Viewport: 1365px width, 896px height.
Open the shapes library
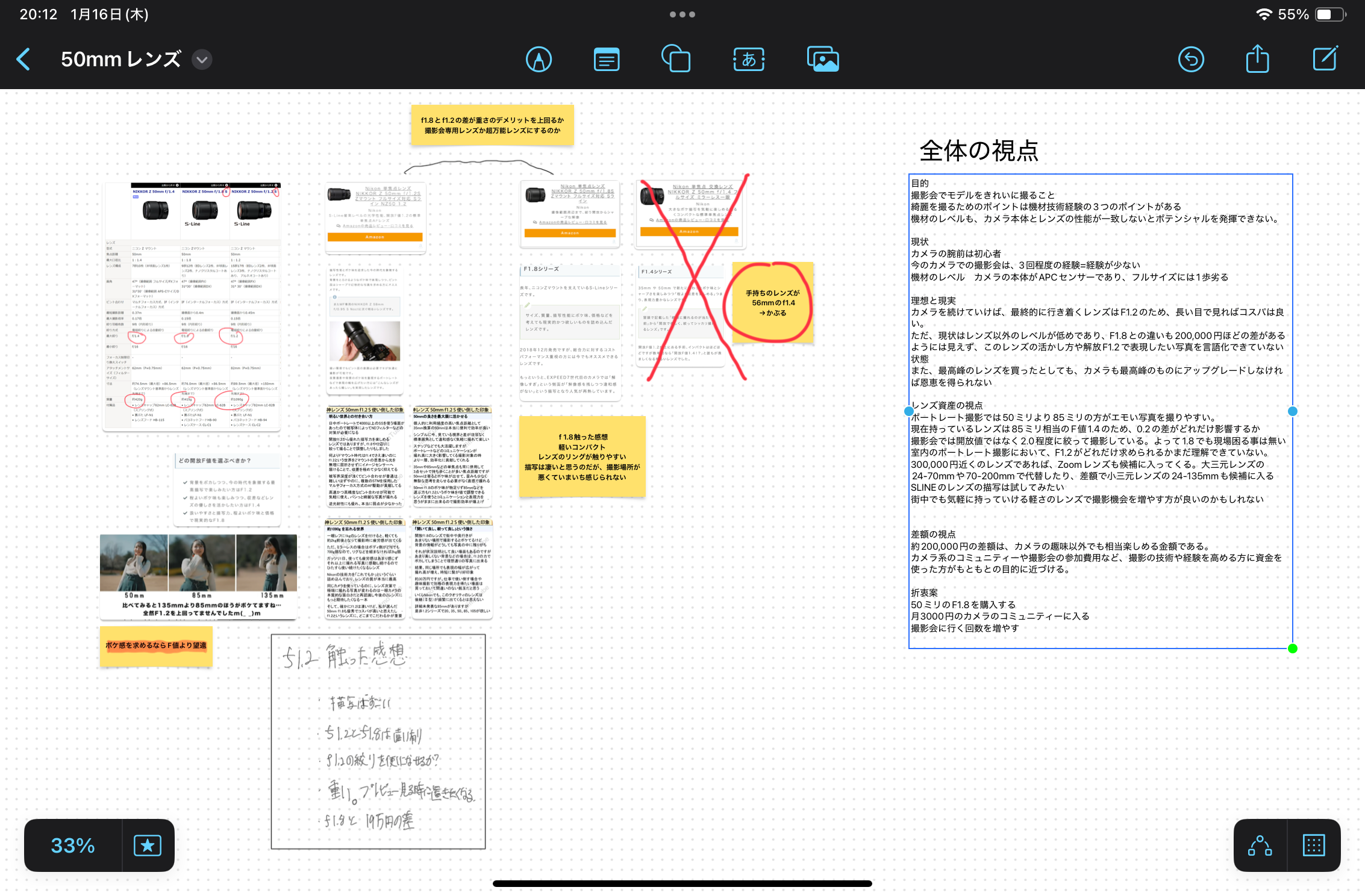(675, 58)
